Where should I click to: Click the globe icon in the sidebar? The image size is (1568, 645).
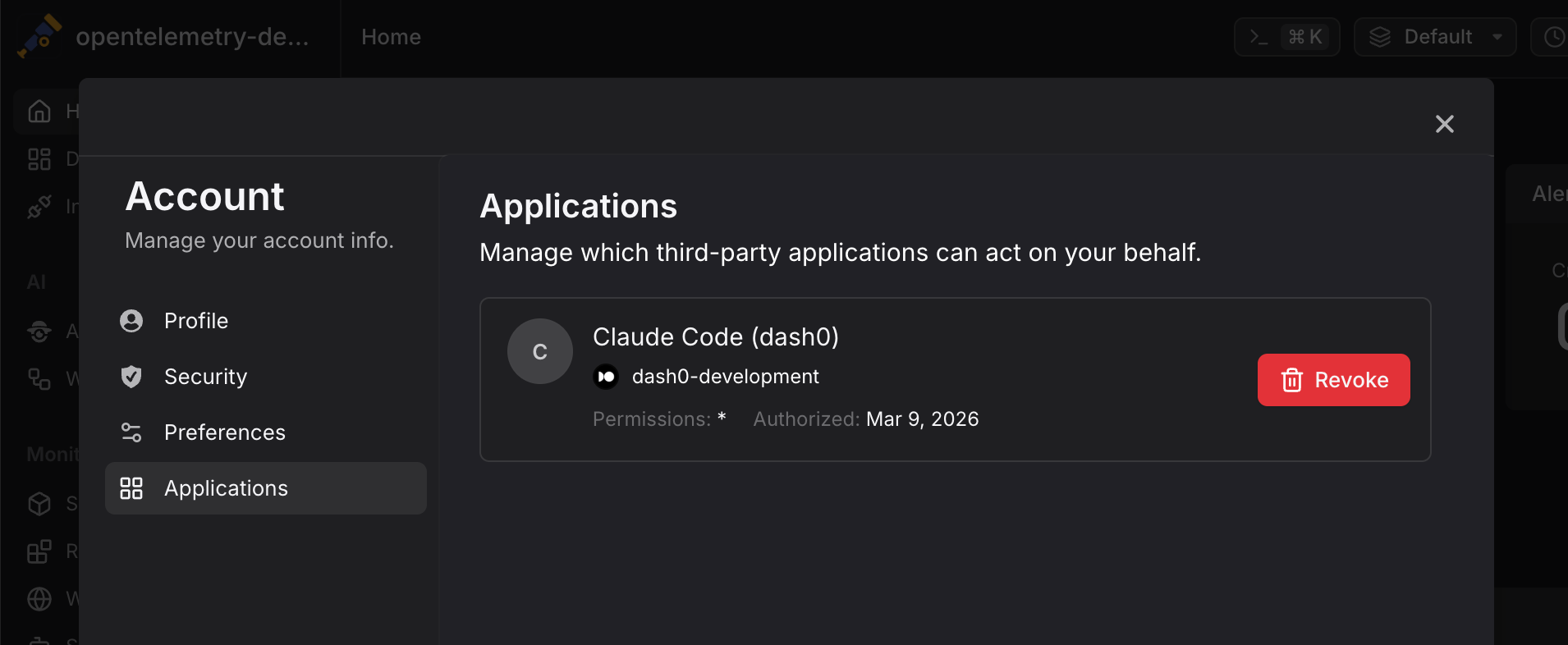39,599
